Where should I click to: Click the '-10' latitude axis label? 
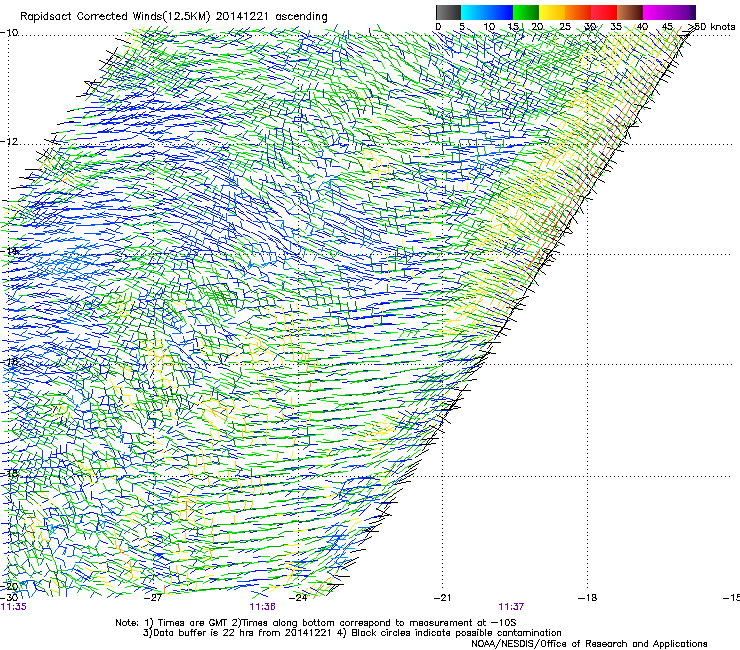tap(9, 33)
